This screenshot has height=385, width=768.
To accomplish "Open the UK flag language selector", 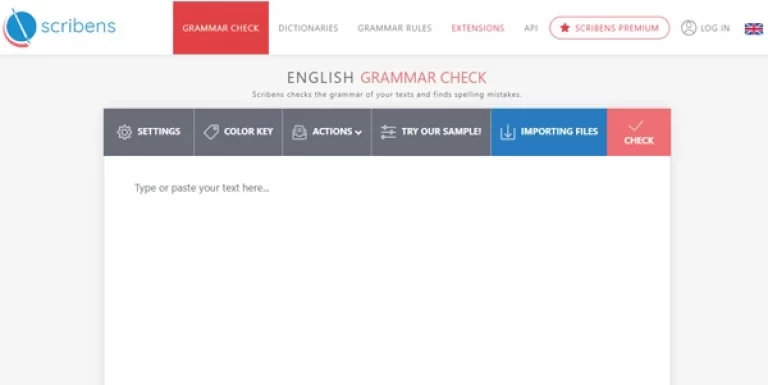I will 754,28.
